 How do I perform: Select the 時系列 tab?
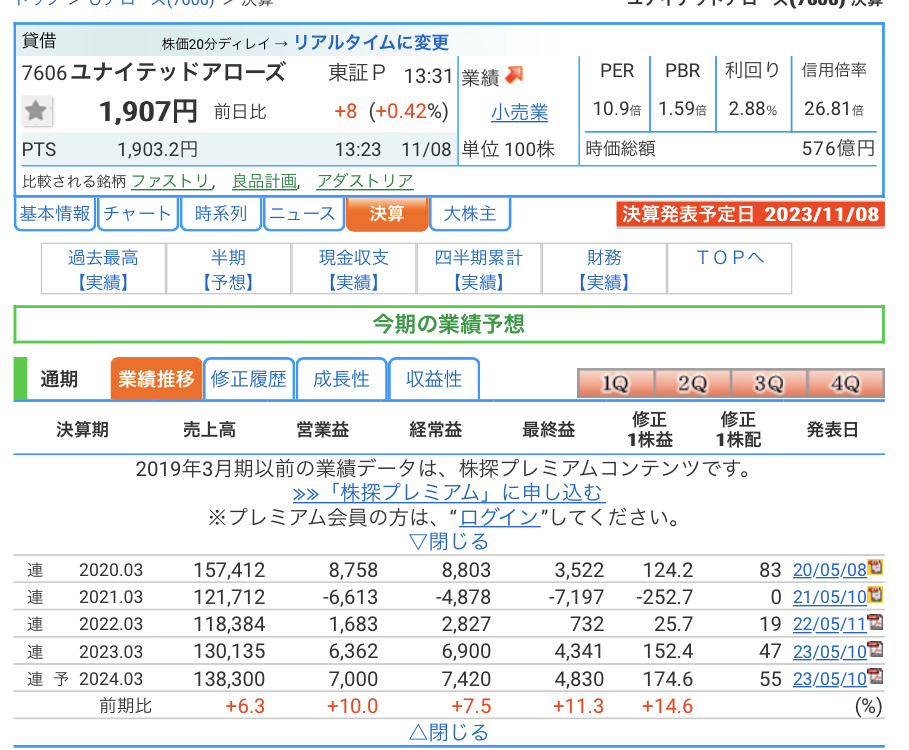[221, 214]
